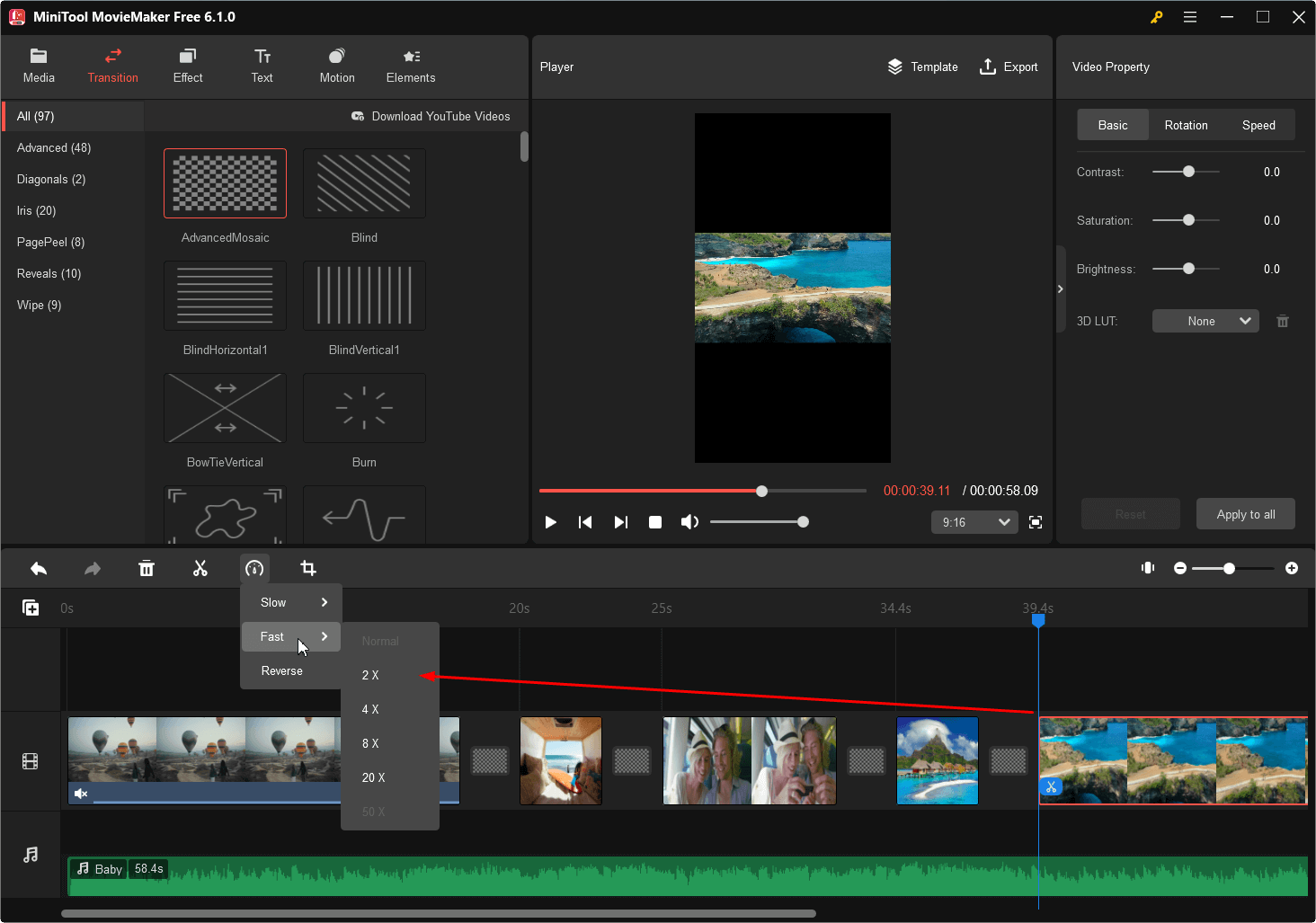Open the Motion tab
Viewport: 1316px width, 923px height.
[337, 67]
